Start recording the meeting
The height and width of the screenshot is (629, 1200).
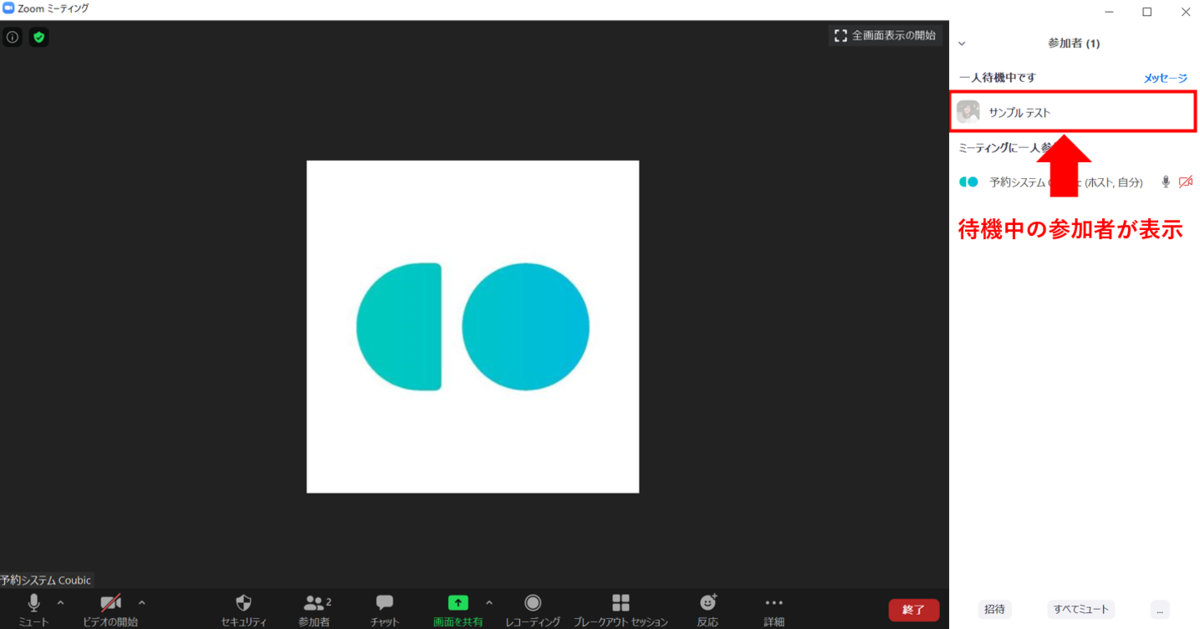pyautogui.click(x=533, y=608)
